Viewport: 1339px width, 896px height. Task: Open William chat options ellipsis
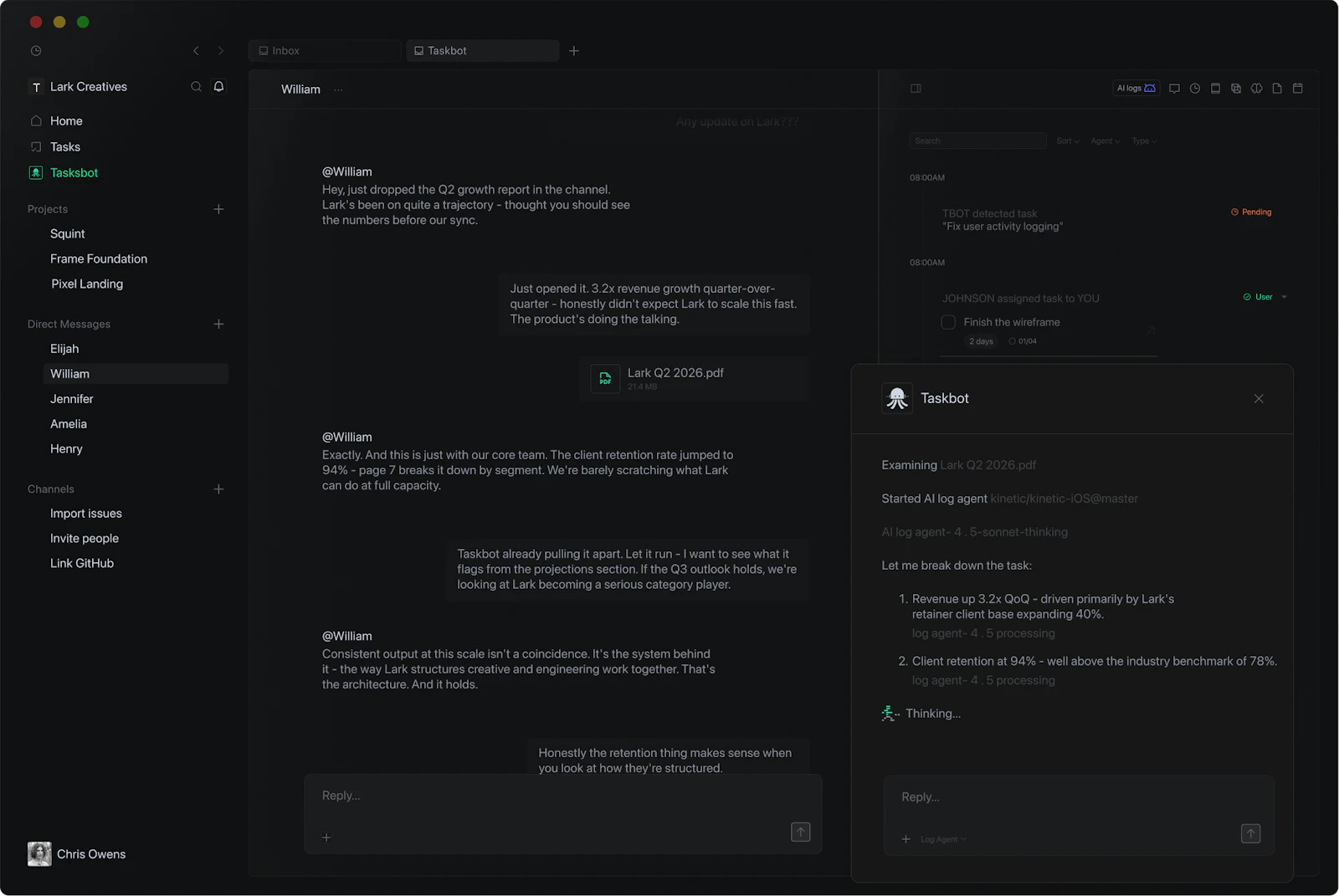[338, 90]
